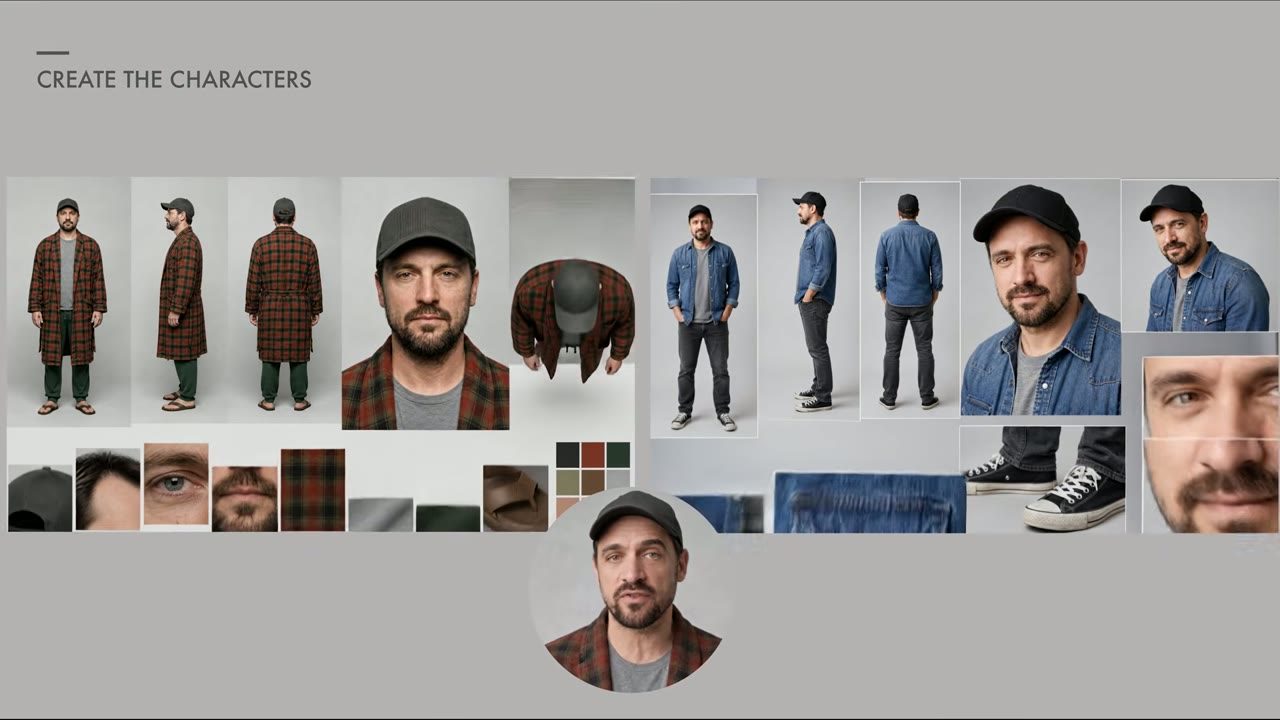Screen dimensions: 1280x720
Task: Select the back view of plaid-robe character
Action: click(x=284, y=302)
